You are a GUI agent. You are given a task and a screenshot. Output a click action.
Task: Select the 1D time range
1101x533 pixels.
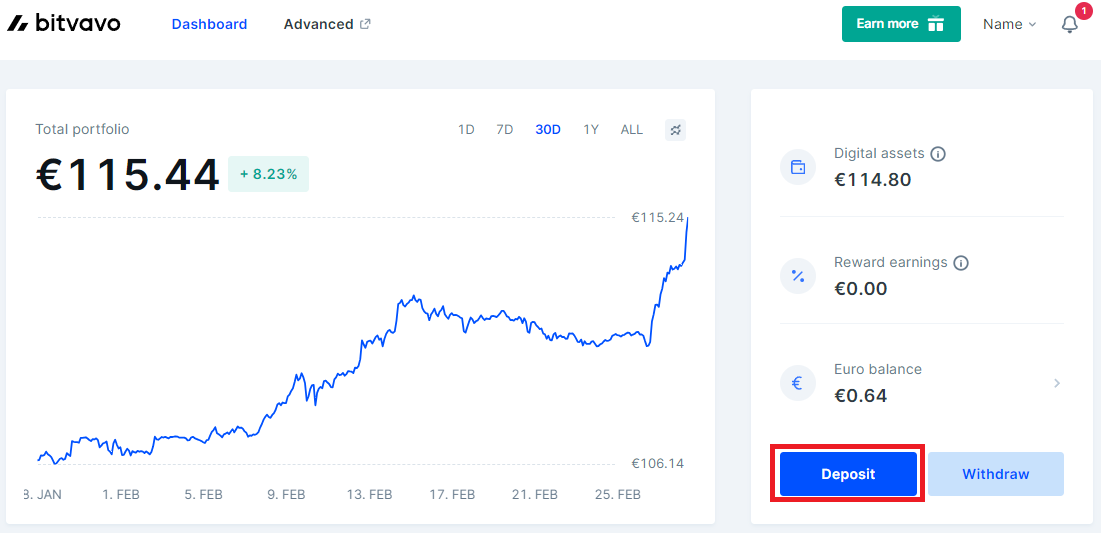click(466, 130)
